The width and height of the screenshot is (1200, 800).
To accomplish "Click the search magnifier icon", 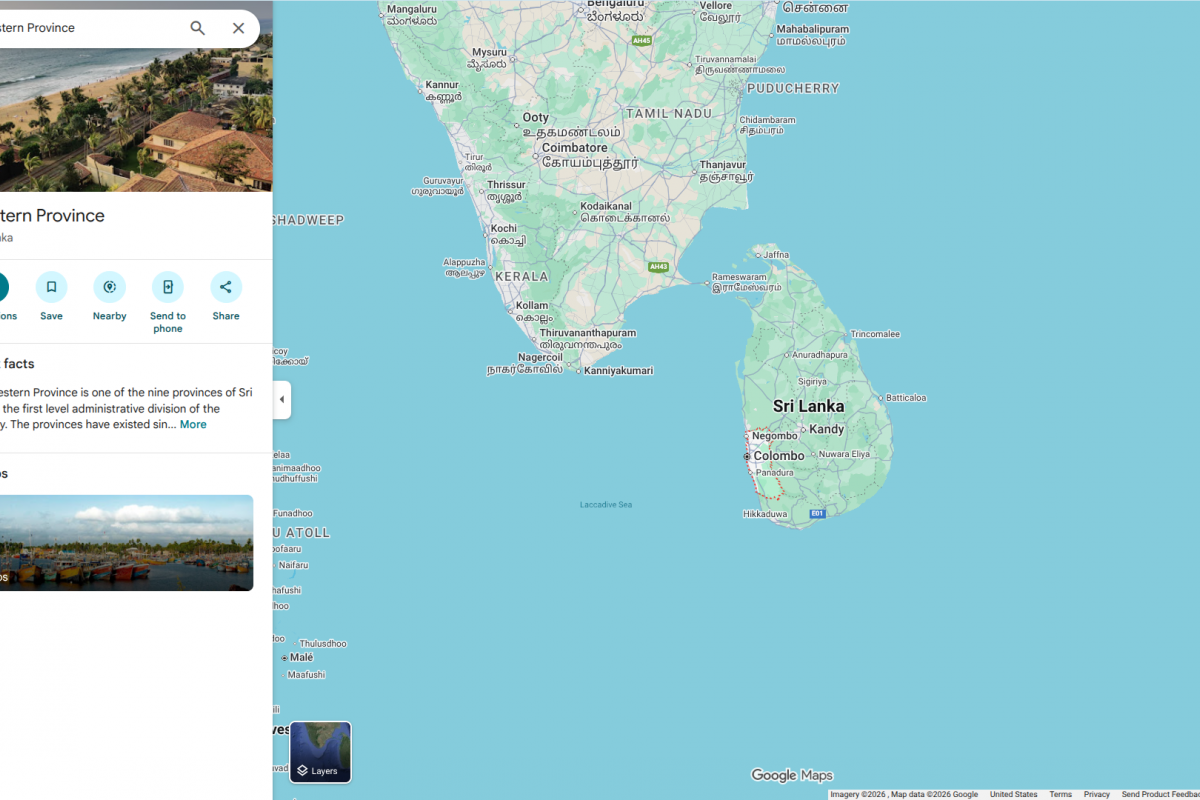I will (x=198, y=28).
